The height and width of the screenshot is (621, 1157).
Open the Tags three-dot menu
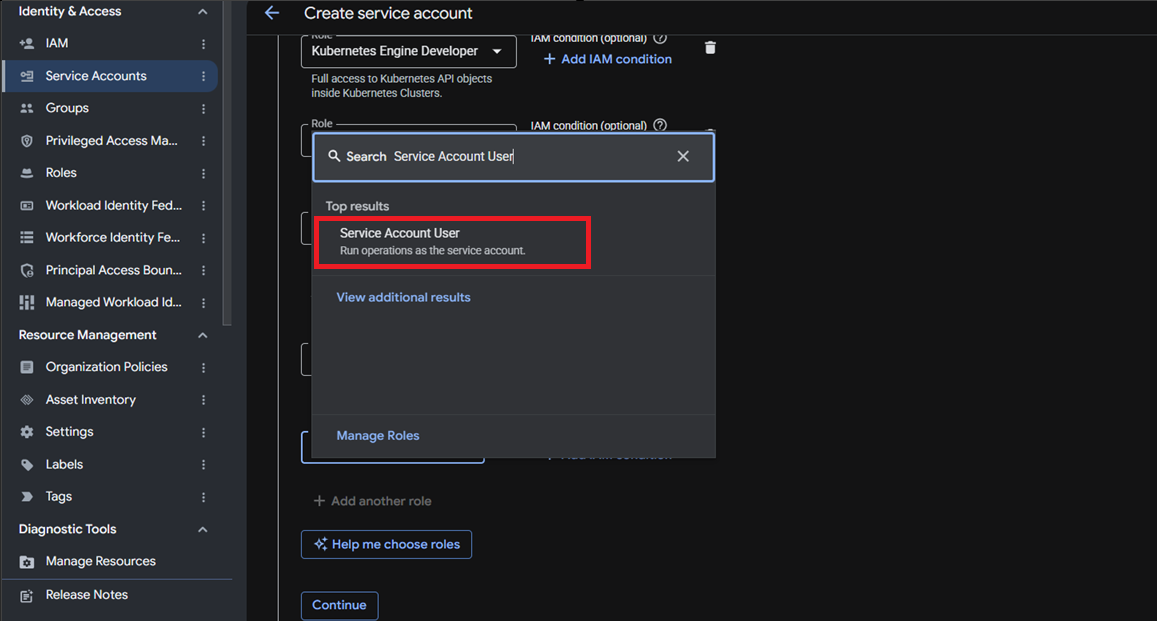(x=204, y=497)
